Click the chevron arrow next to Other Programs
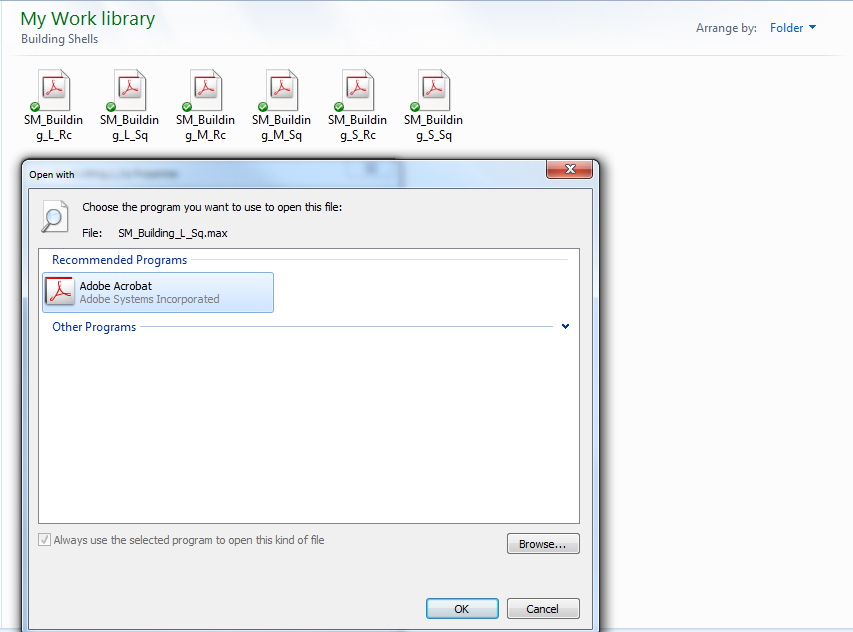 [565, 326]
